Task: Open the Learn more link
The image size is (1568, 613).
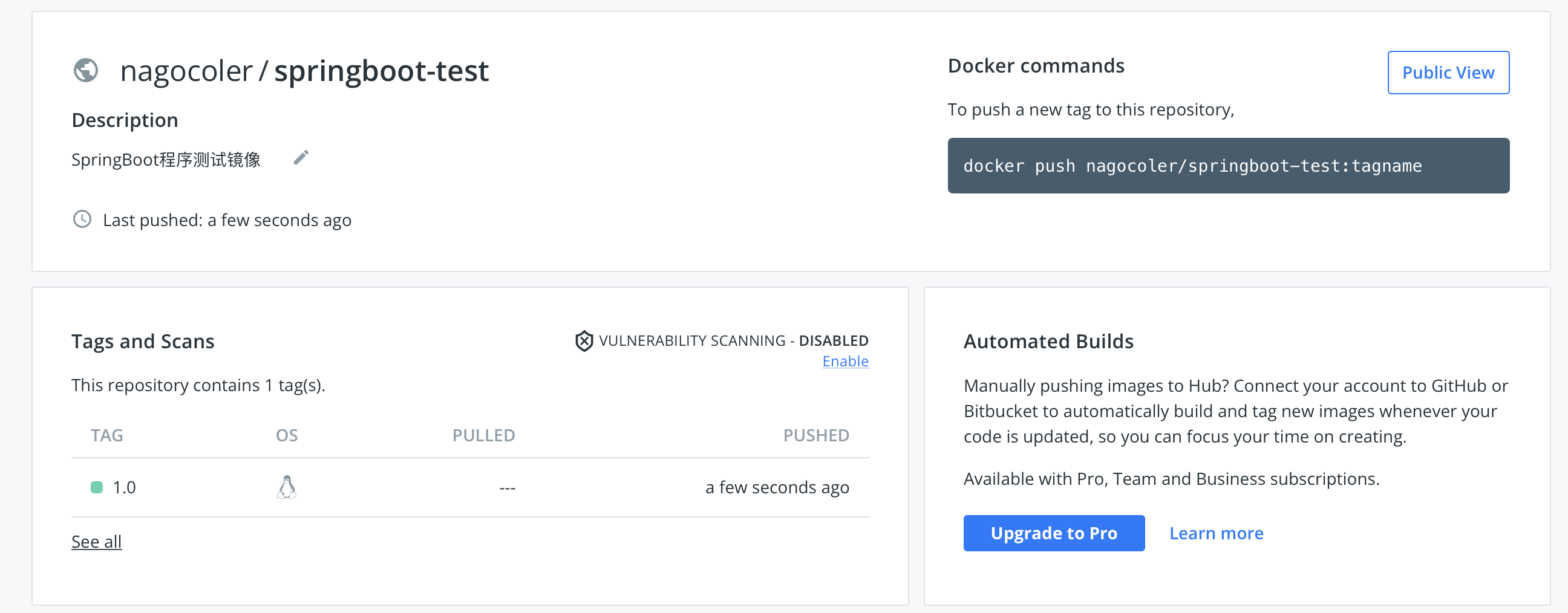Action: tap(1215, 533)
